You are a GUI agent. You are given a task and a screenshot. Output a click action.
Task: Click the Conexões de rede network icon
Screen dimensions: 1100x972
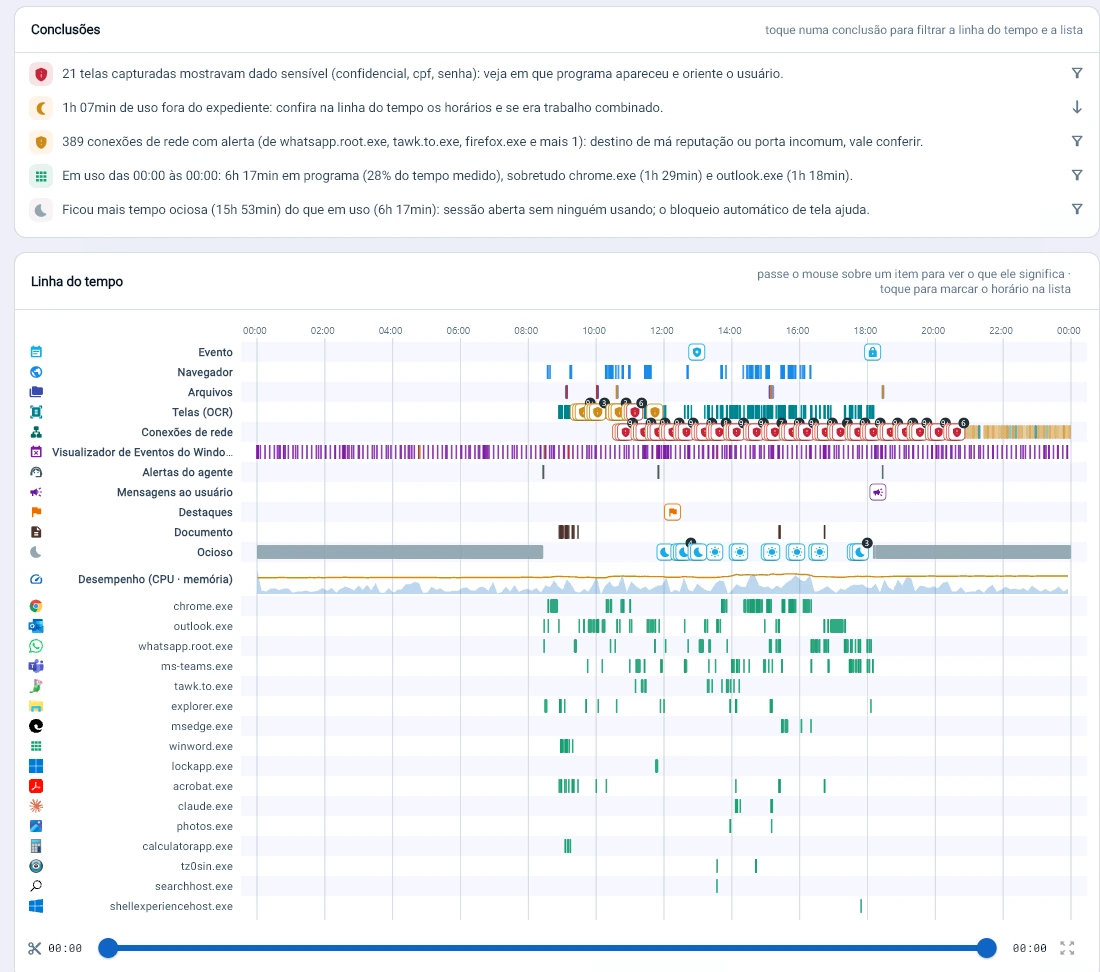click(36, 432)
